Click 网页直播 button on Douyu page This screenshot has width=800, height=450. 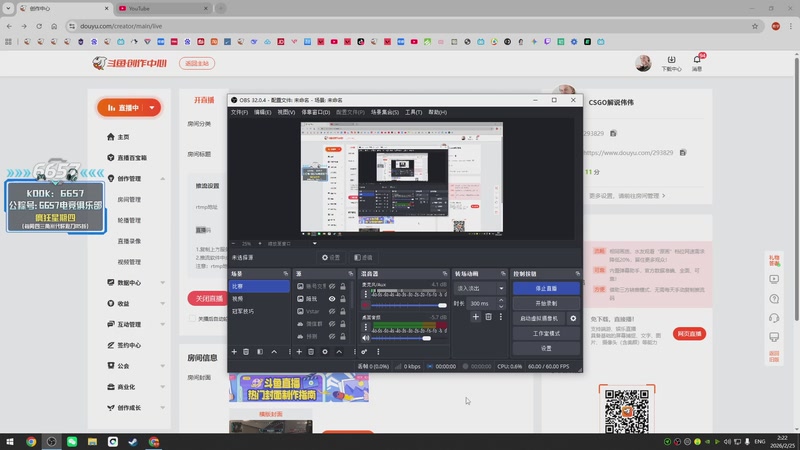point(689,334)
